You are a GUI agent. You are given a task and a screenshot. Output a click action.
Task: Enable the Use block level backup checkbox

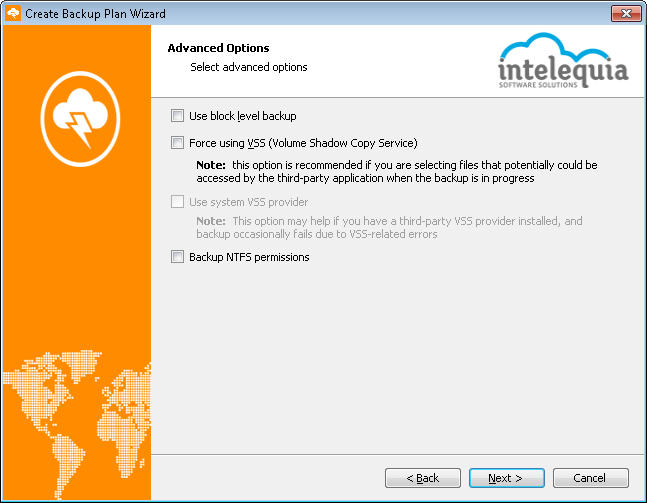(x=177, y=116)
